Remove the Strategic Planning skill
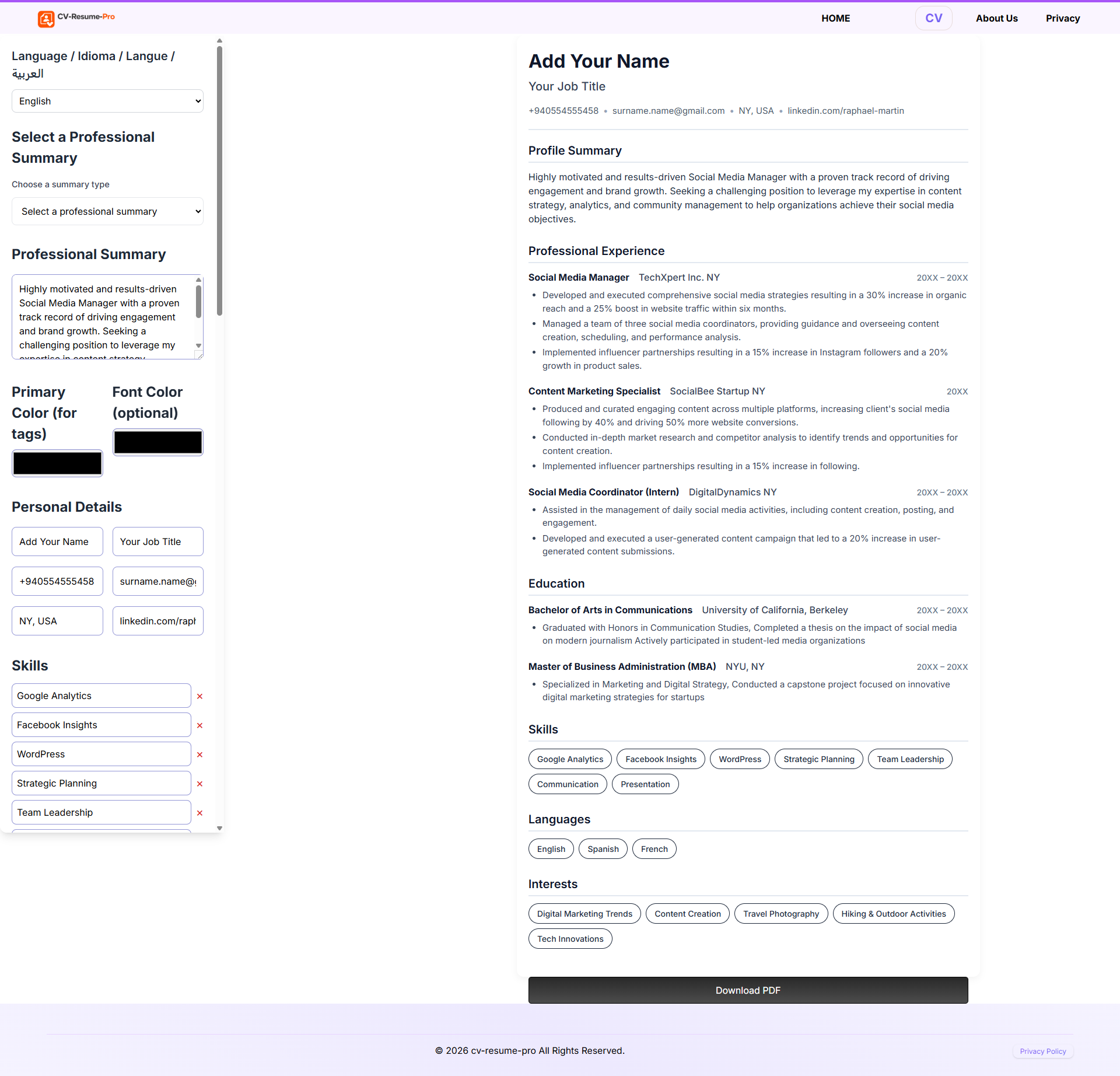 click(199, 784)
